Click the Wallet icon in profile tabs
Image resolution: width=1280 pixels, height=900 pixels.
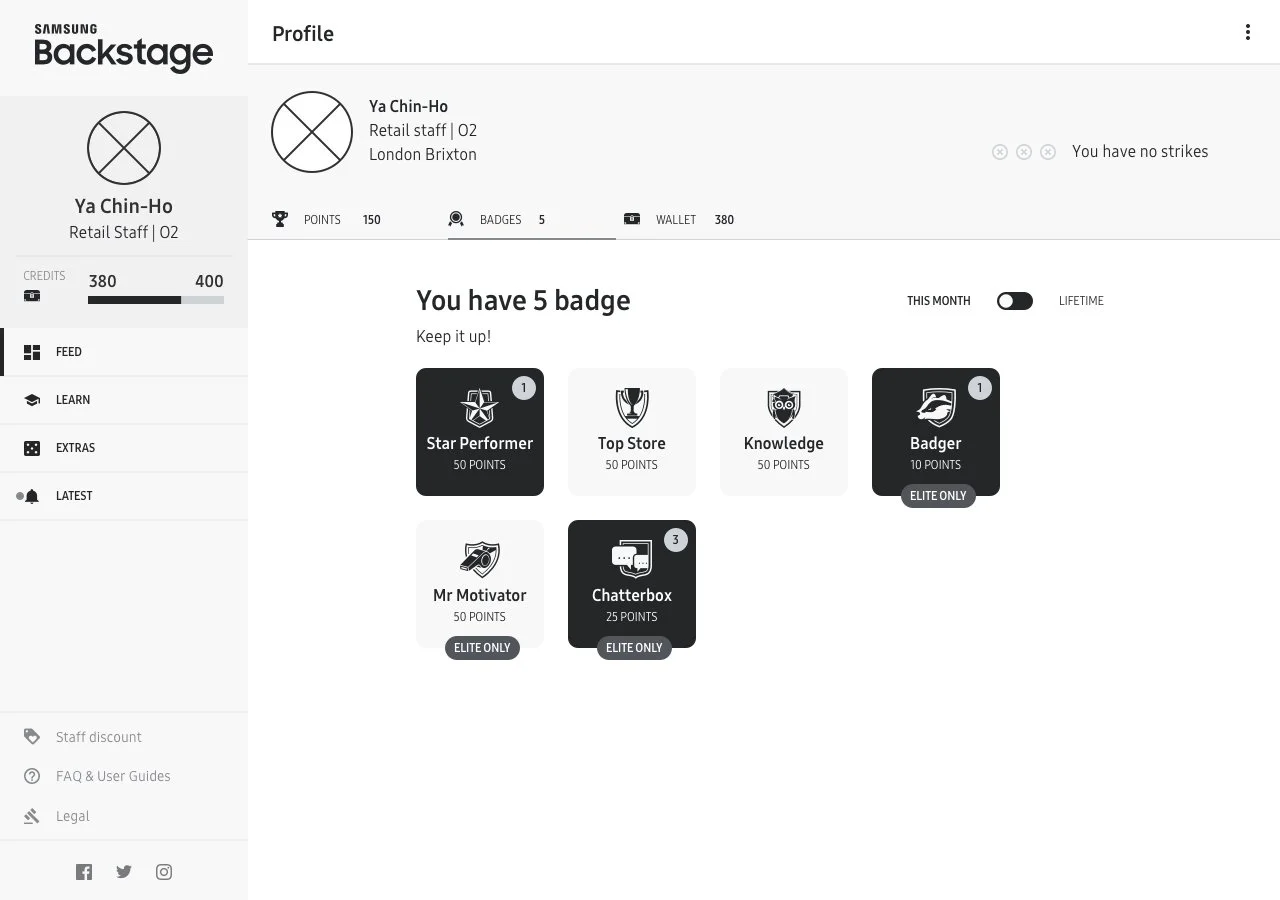[632, 219]
